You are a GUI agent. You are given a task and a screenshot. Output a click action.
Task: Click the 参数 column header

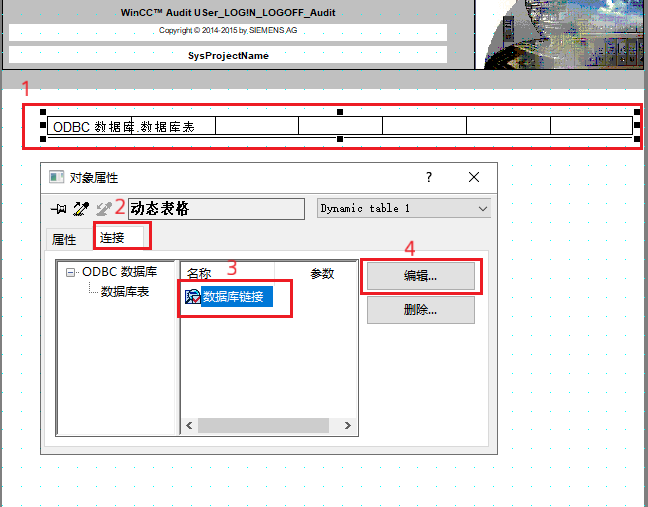pos(322,273)
